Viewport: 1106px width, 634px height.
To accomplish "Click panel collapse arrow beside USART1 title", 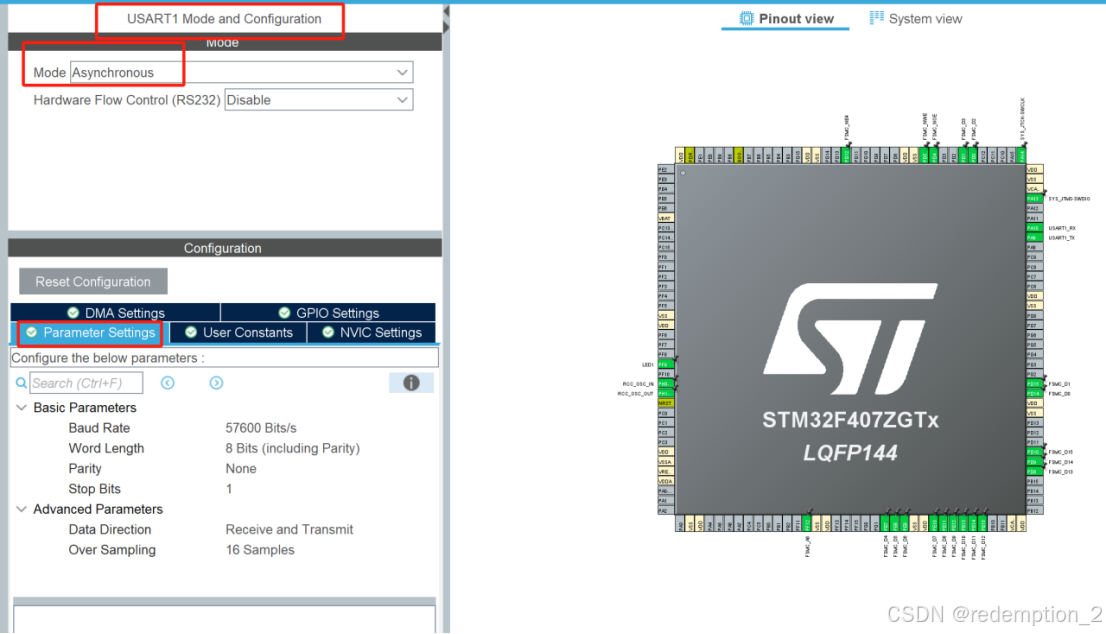I will (x=446, y=11).
